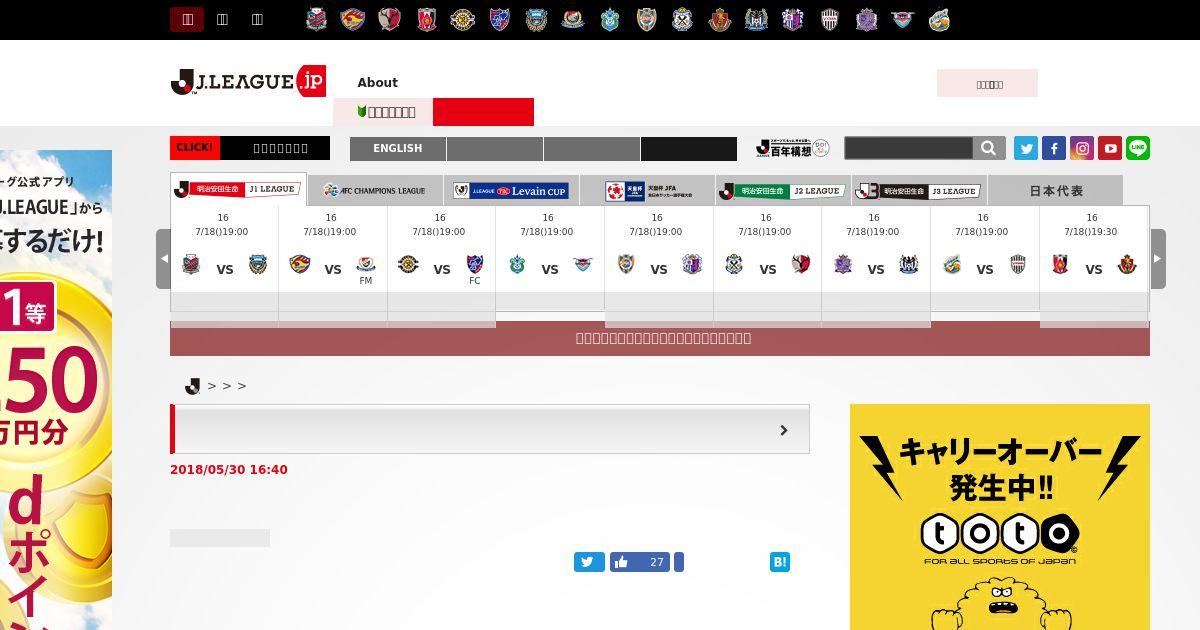Click the date 2018/05/30 16:40

click(x=229, y=470)
